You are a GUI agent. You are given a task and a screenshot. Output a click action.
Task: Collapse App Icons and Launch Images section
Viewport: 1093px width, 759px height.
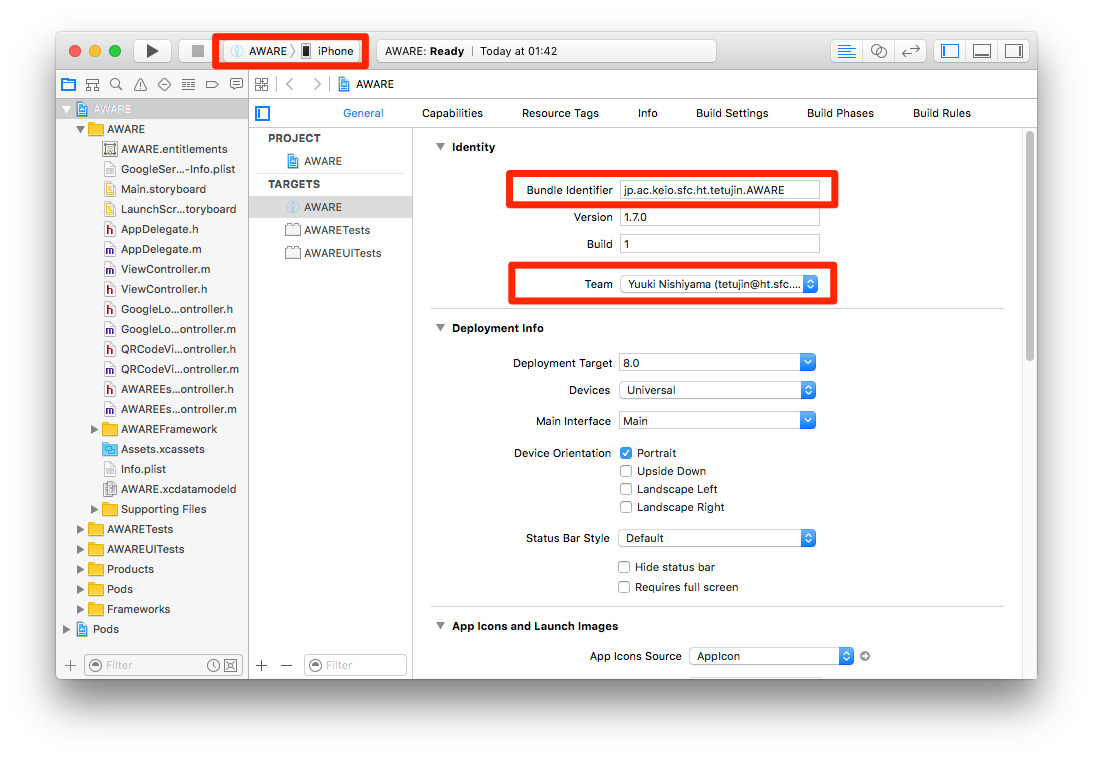(441, 625)
